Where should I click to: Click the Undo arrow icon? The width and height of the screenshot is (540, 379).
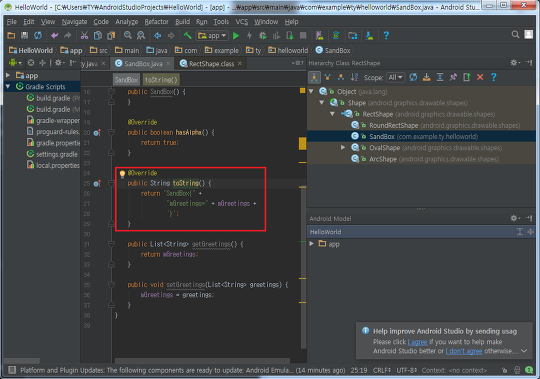pyautogui.click(x=54, y=35)
